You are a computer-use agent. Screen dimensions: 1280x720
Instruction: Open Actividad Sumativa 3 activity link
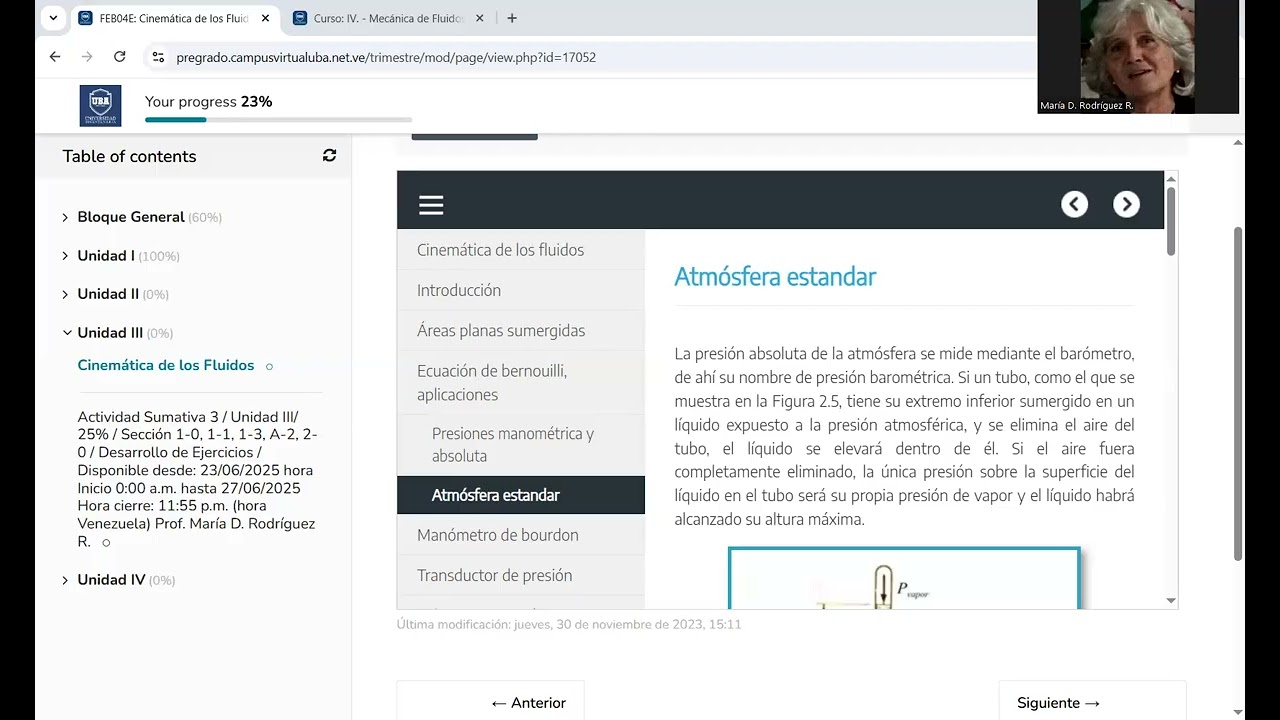coord(197,479)
